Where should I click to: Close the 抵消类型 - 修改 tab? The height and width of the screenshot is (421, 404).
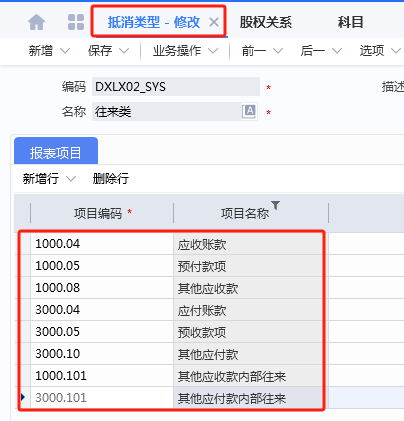pos(214,22)
